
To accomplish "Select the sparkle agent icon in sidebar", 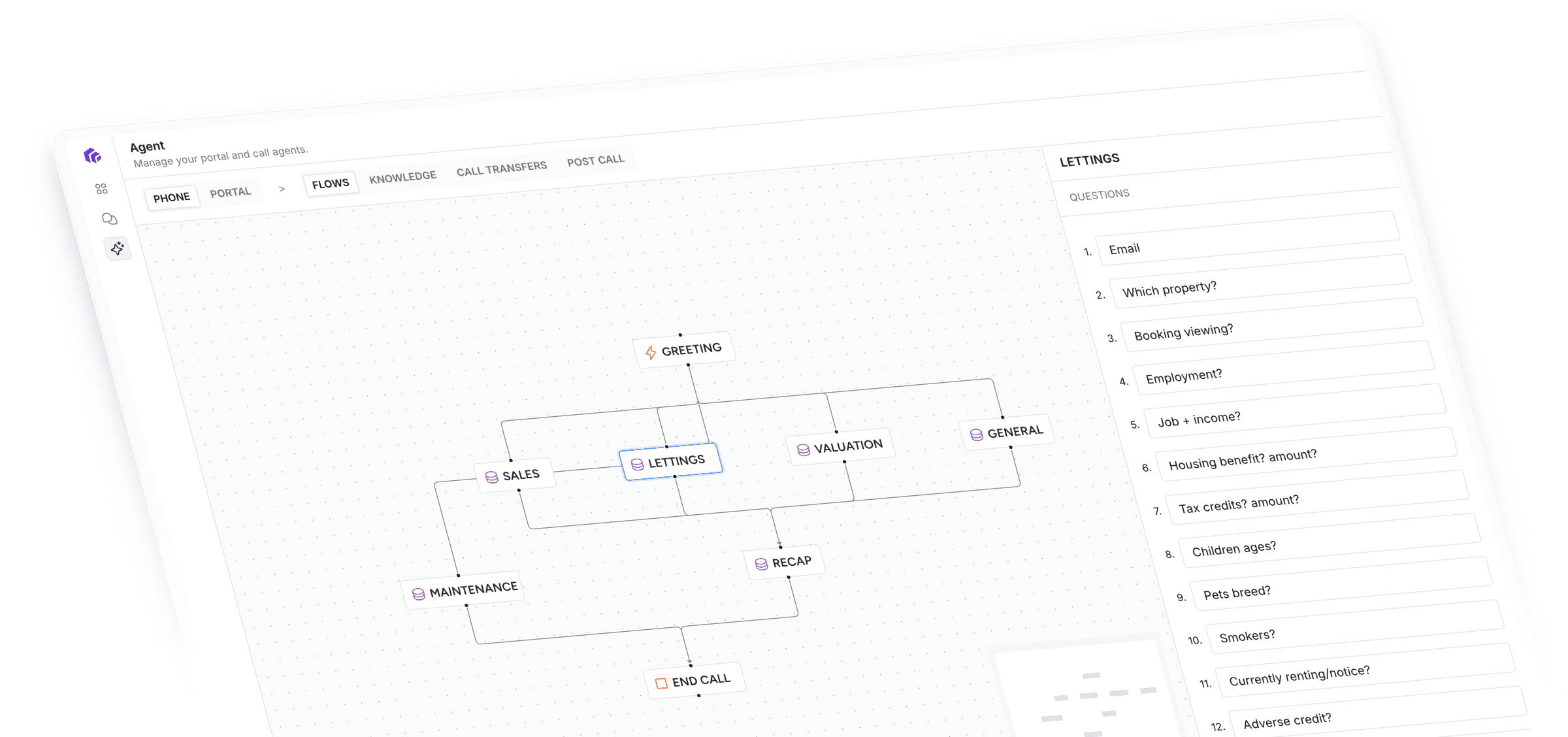I will point(118,248).
